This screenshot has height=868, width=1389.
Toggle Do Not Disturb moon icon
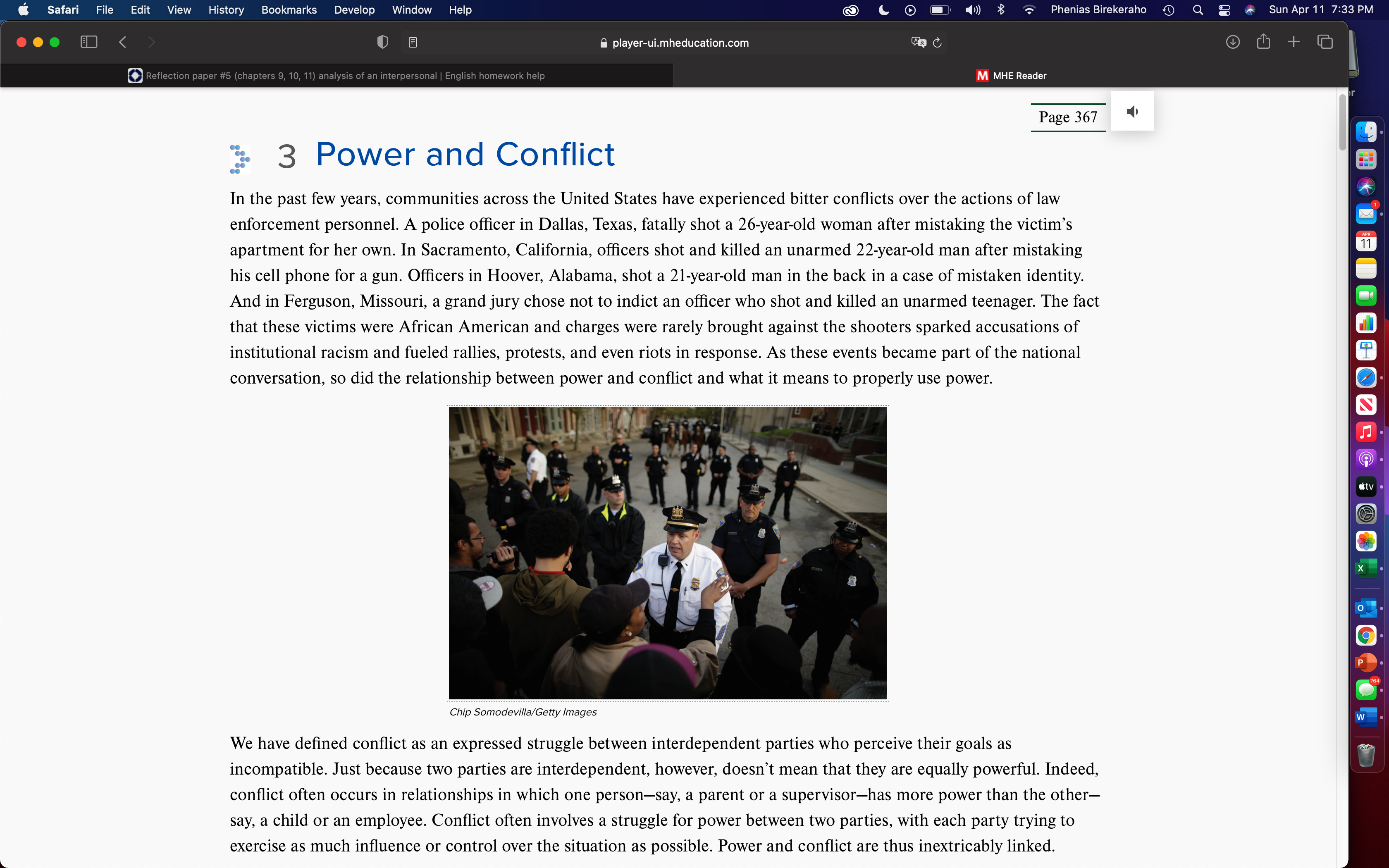coord(884,10)
